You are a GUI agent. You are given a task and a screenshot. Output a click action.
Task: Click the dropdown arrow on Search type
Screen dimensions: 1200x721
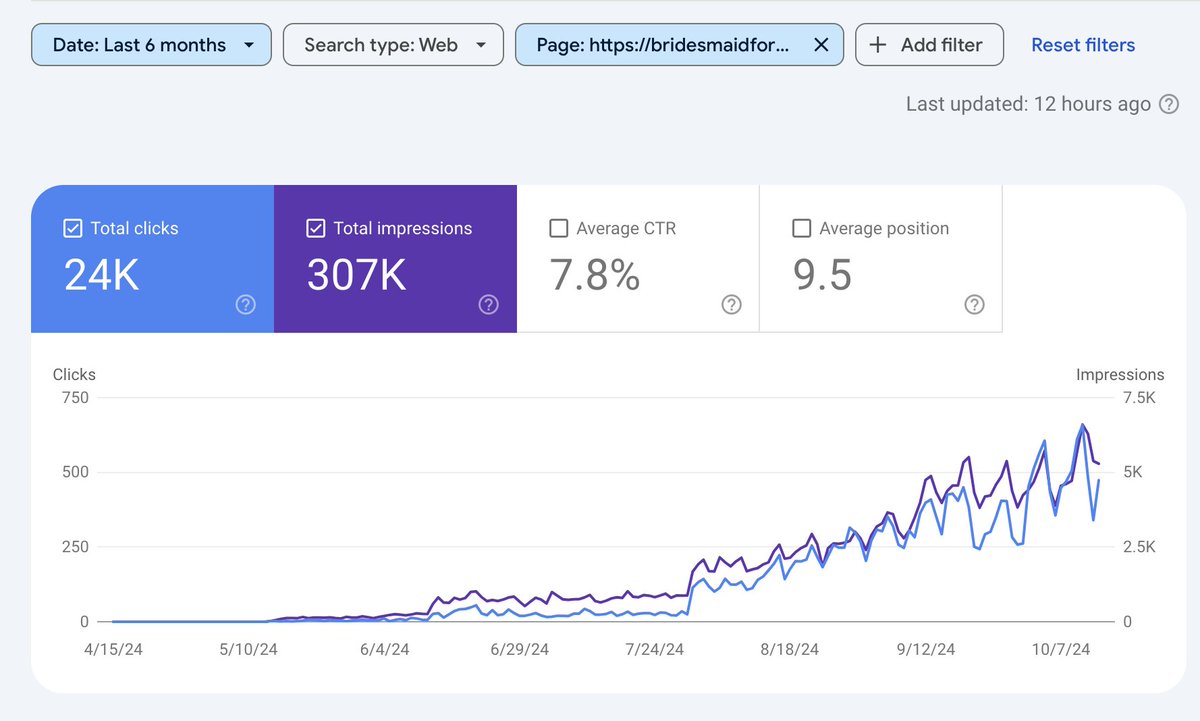click(x=481, y=45)
